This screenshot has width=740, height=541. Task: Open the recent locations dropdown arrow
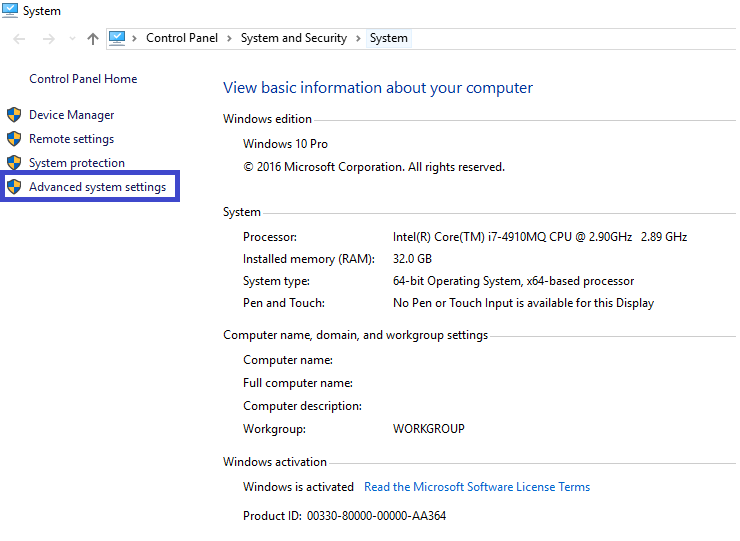click(x=72, y=39)
